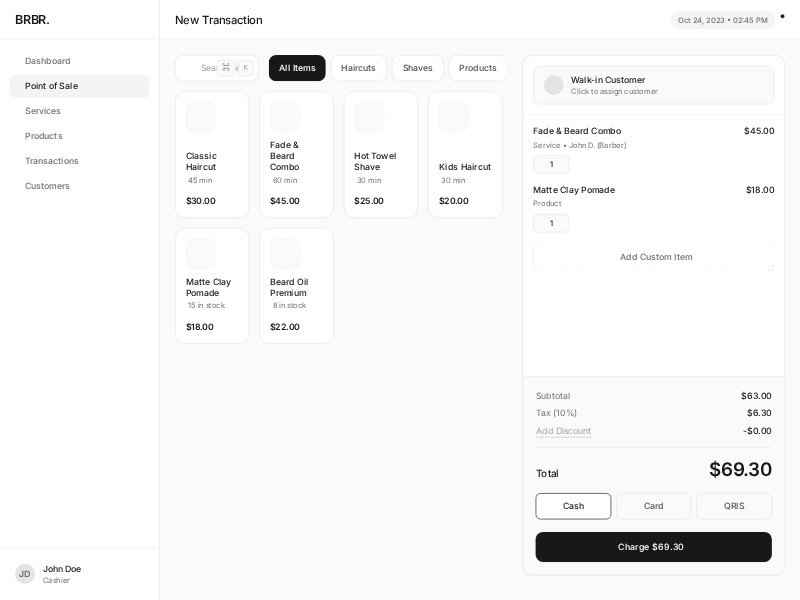Click the Fade & Beard Combo thumbnail
The height and width of the screenshot is (600, 800).
click(x=285, y=117)
